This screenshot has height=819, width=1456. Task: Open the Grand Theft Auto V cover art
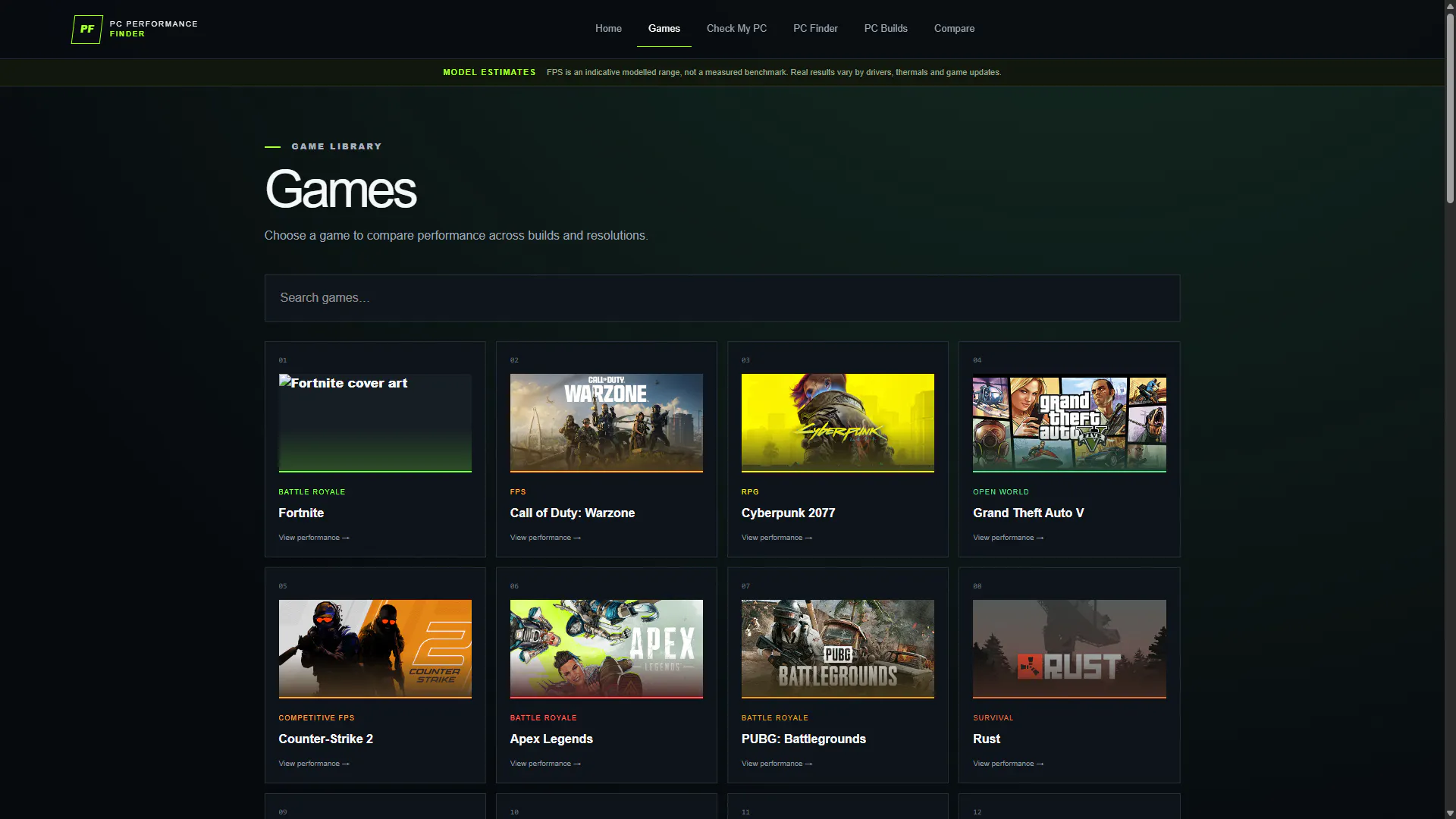(x=1069, y=422)
